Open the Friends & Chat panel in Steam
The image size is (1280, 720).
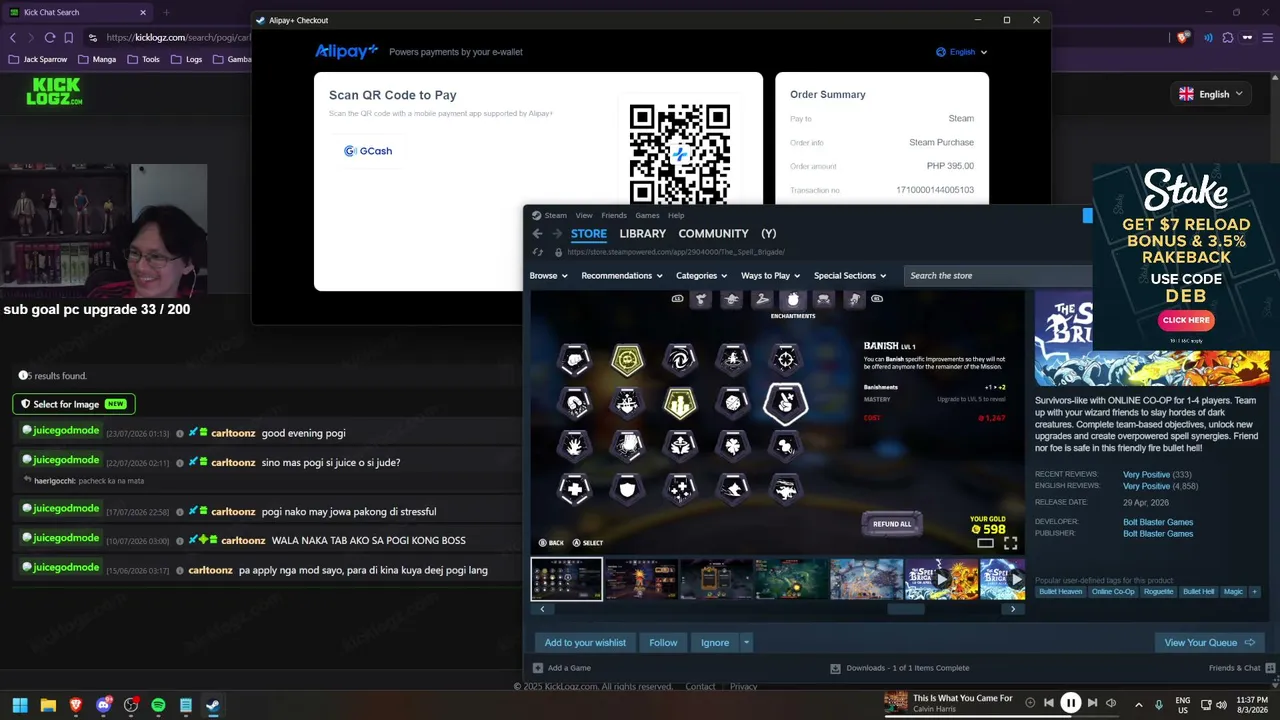point(1242,668)
